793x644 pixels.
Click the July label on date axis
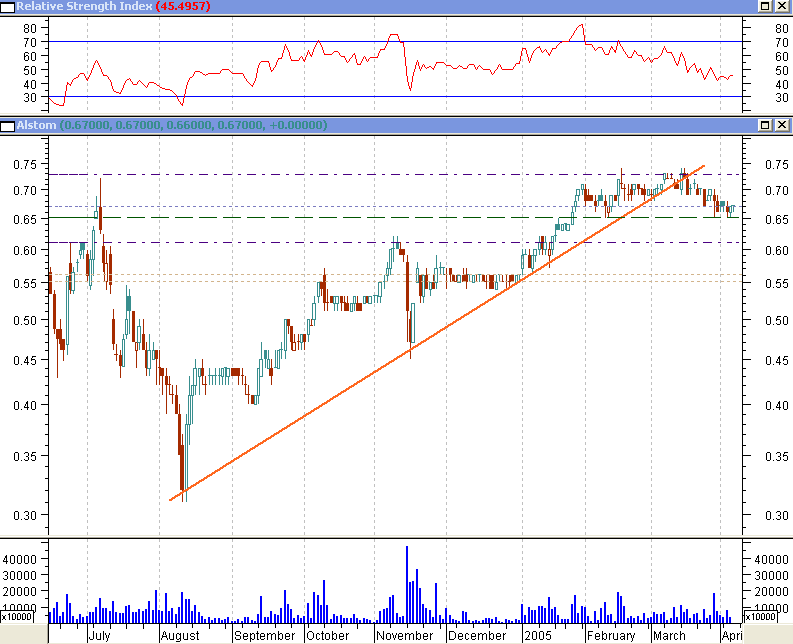[x=100, y=635]
